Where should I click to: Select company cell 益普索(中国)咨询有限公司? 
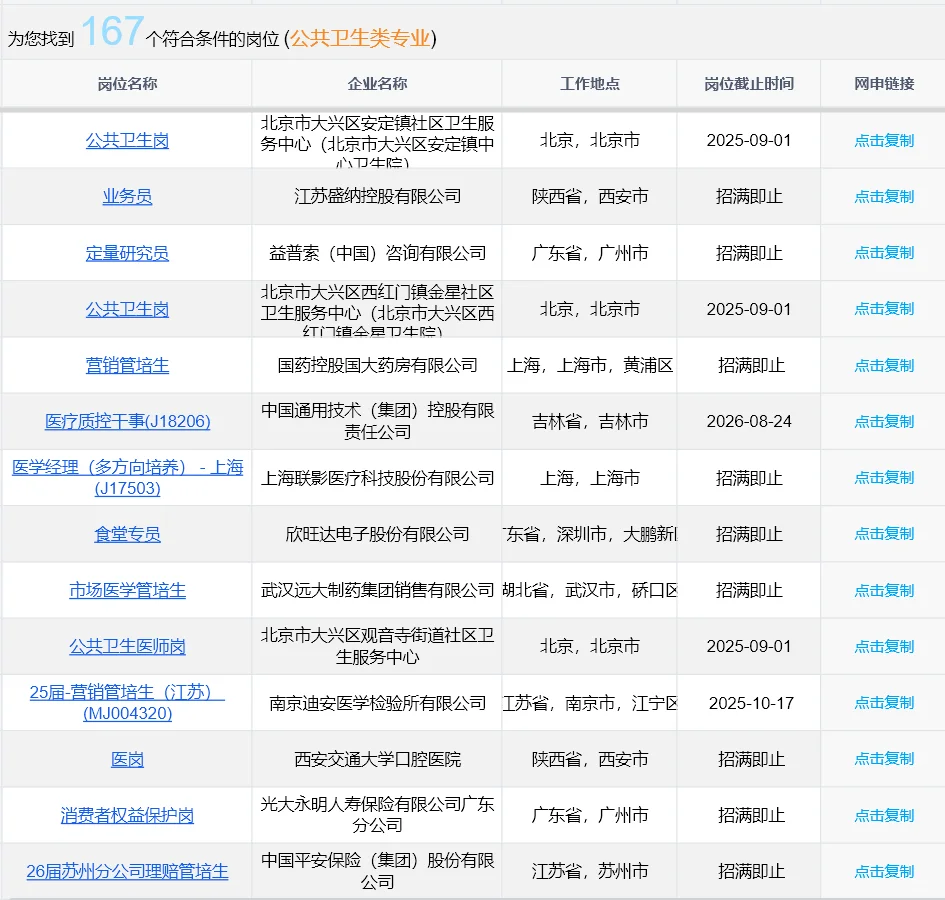377,253
